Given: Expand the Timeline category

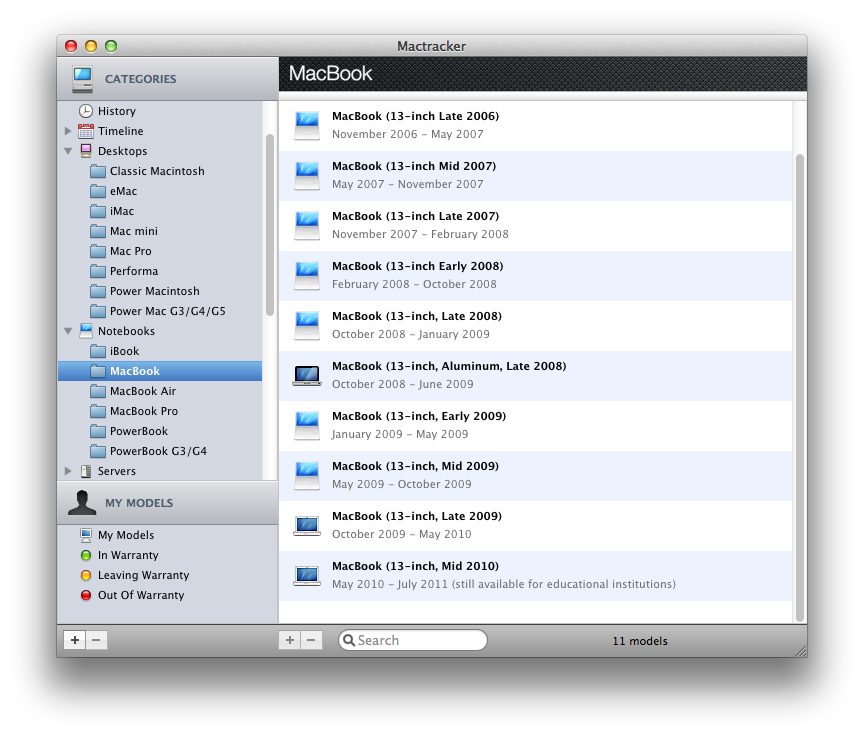Looking at the screenshot, I should (68, 131).
